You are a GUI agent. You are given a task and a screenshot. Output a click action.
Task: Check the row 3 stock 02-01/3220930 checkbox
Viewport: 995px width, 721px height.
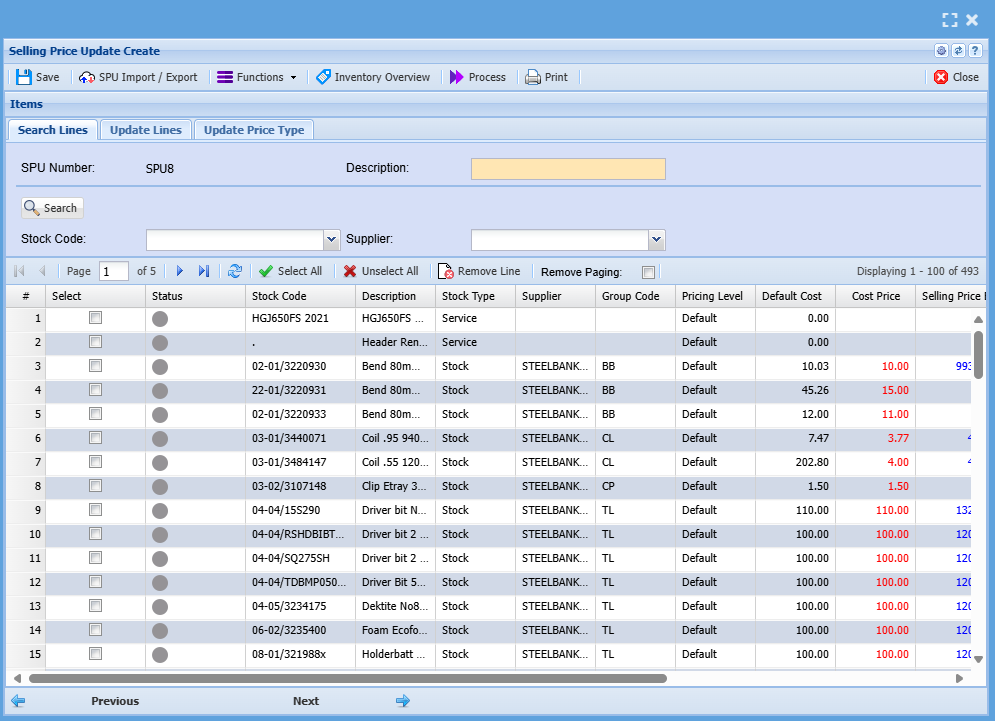95,366
